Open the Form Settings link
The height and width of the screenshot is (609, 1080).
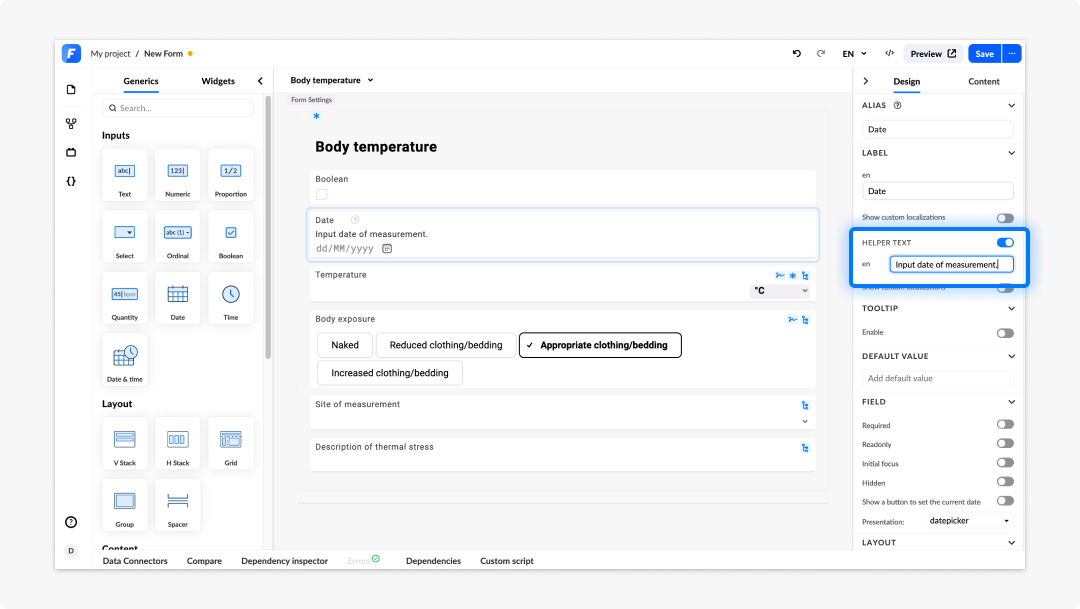click(311, 100)
